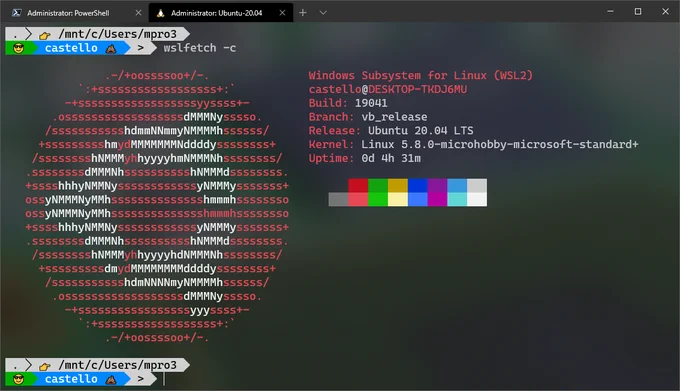680x391 pixels.
Task: Click the Branch value 'vb_release'
Action: tap(394, 117)
